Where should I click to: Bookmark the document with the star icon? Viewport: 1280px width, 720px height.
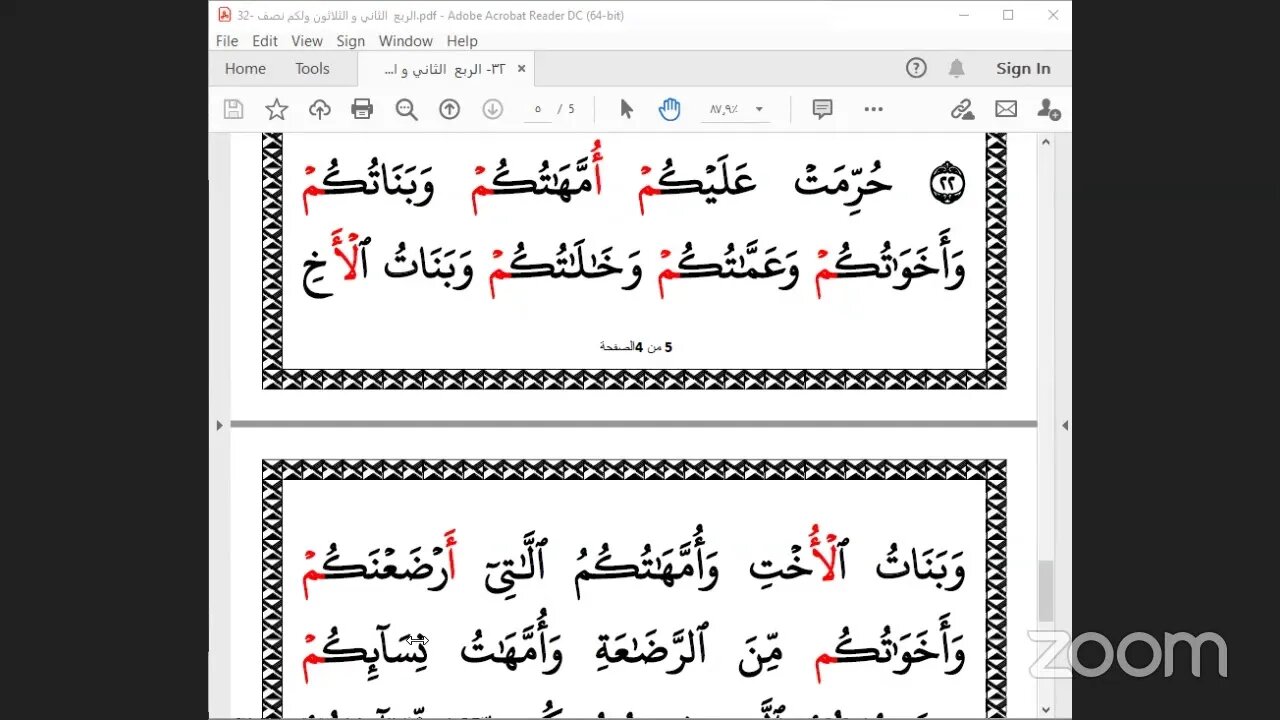click(x=277, y=110)
